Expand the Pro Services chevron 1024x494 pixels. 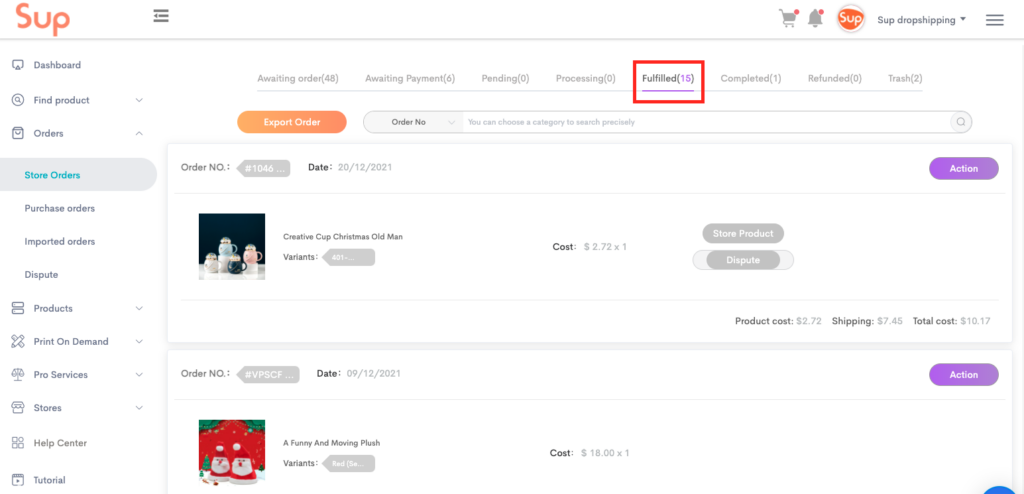pos(139,374)
